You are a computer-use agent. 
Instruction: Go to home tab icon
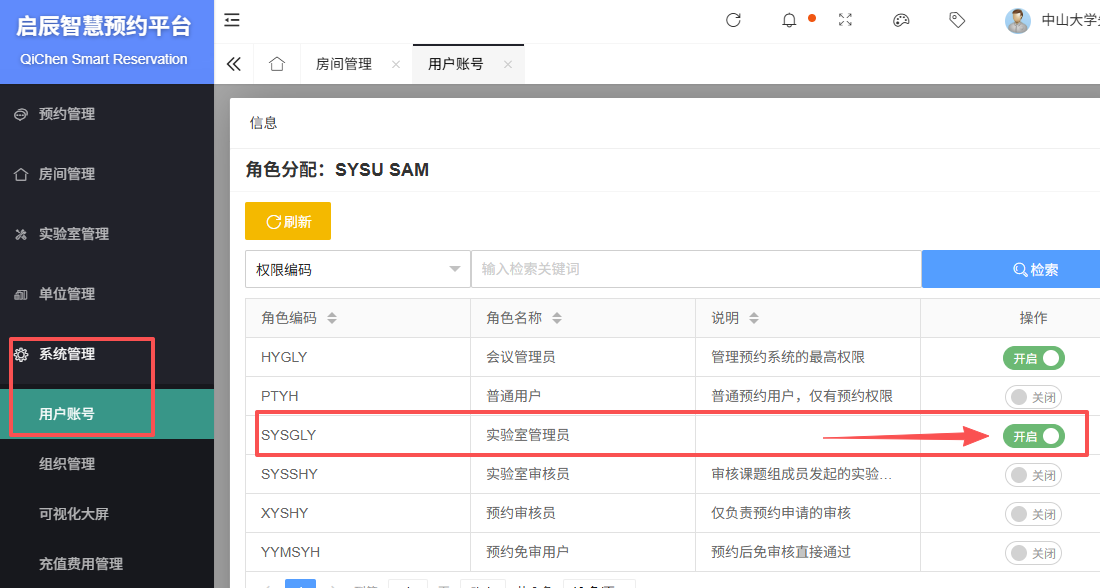point(277,64)
